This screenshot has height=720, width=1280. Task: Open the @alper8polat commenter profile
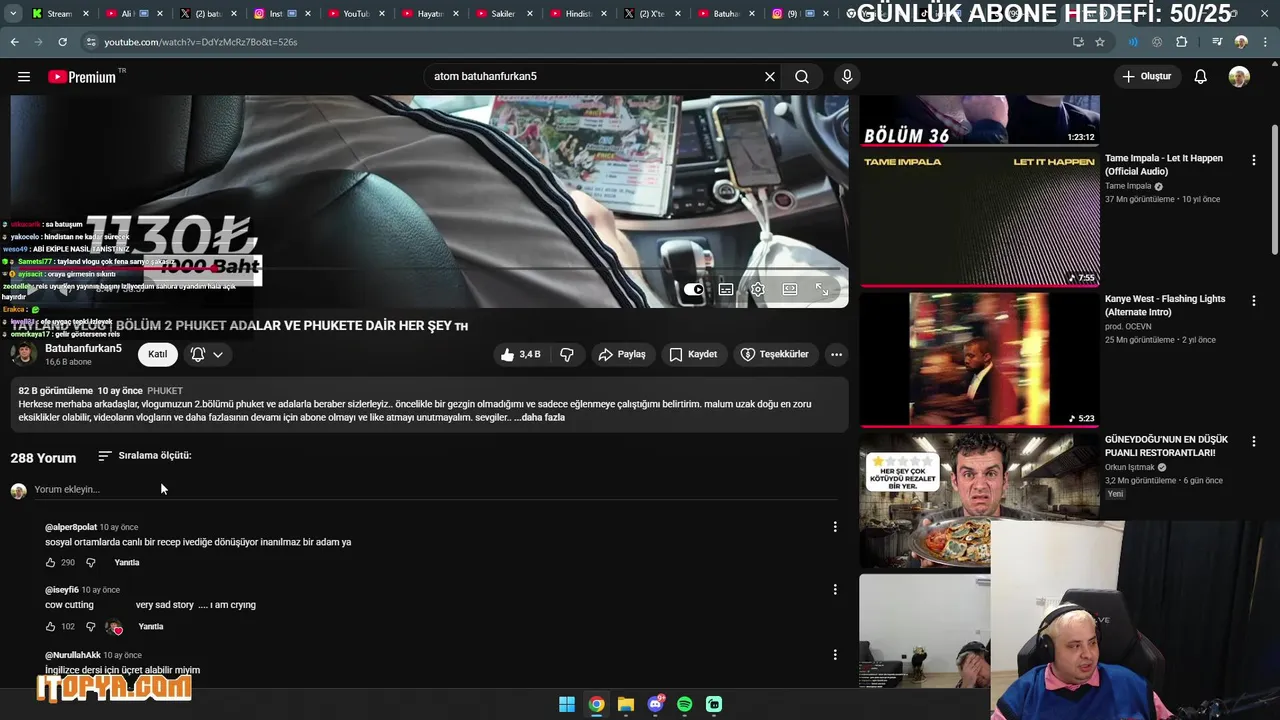(x=71, y=527)
